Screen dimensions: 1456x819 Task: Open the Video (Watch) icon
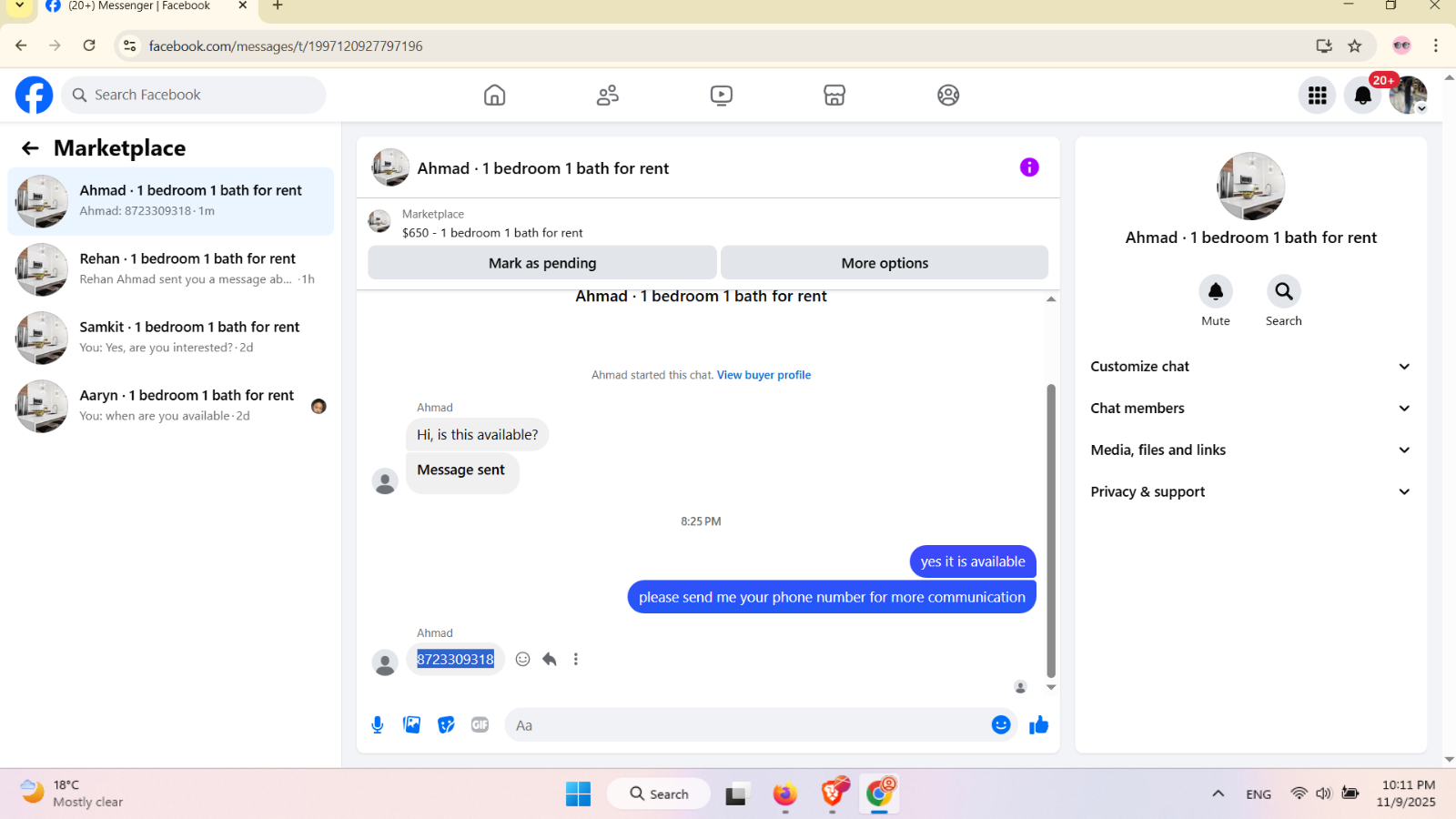click(x=722, y=95)
